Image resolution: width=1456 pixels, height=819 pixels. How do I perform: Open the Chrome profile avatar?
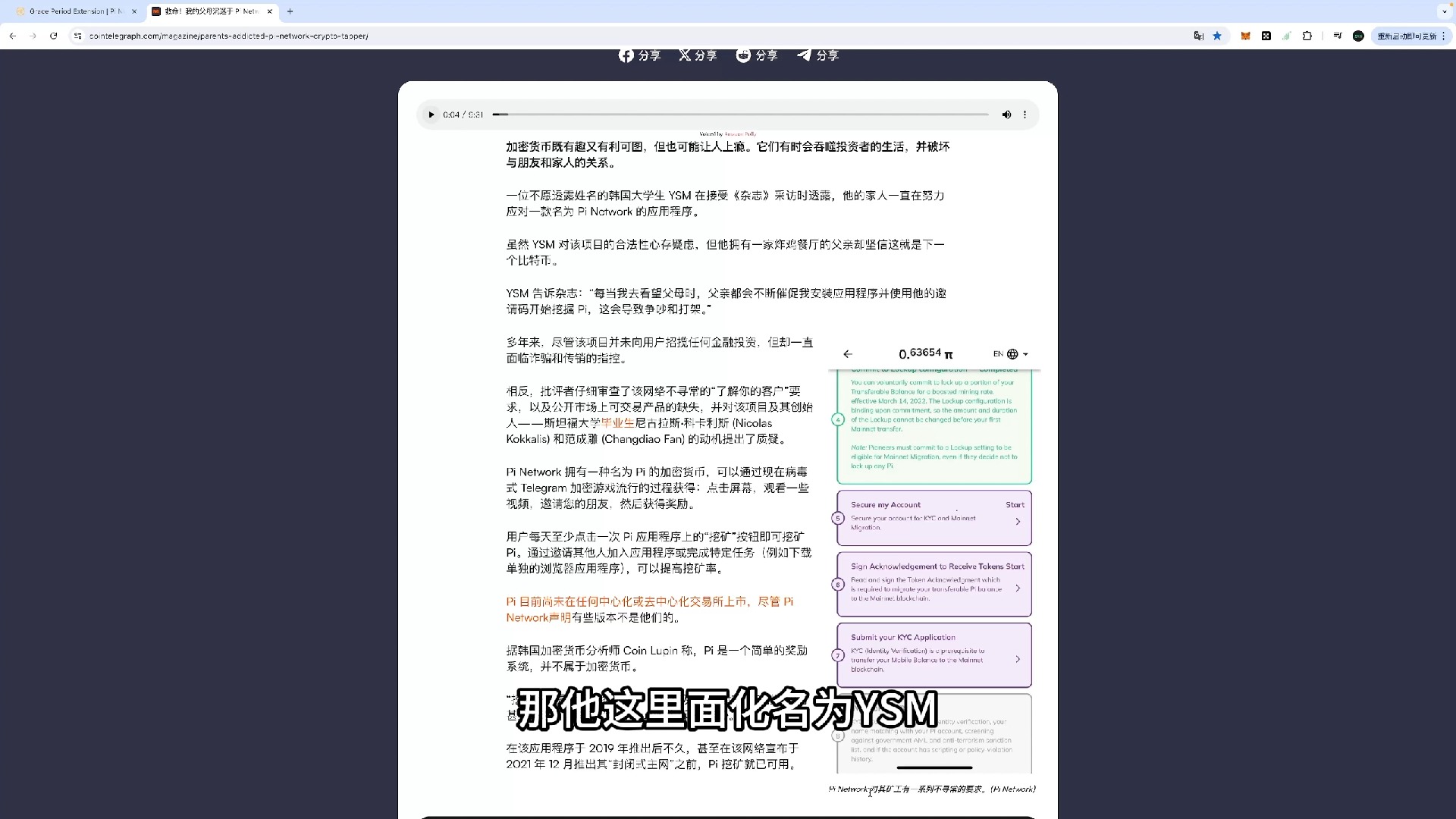pos(1358,36)
